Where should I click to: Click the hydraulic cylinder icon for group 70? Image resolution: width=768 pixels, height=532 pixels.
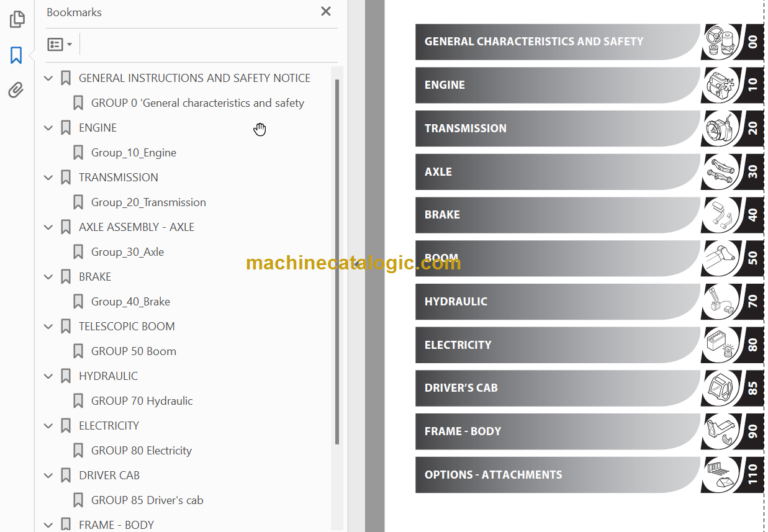[720, 302]
